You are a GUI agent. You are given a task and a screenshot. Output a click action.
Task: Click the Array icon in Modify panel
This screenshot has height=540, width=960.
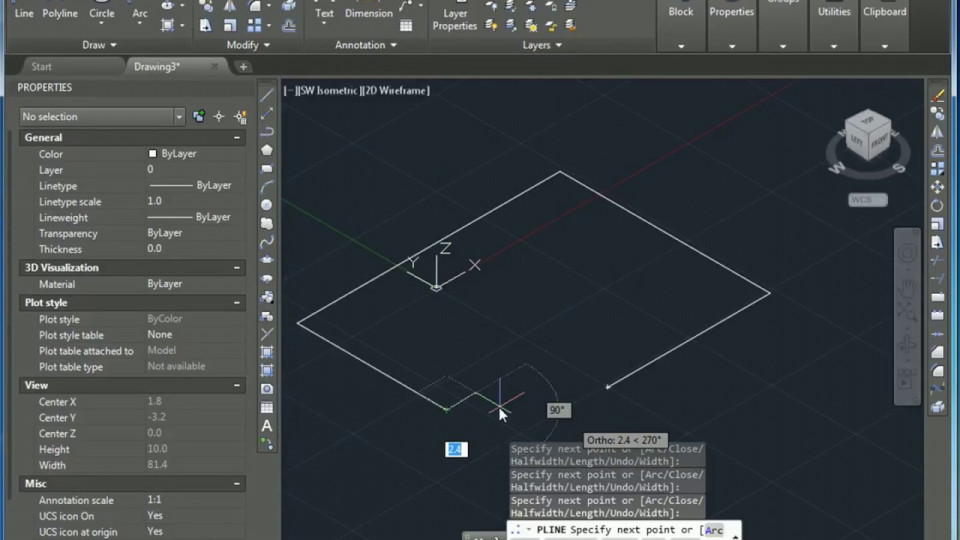(254, 25)
